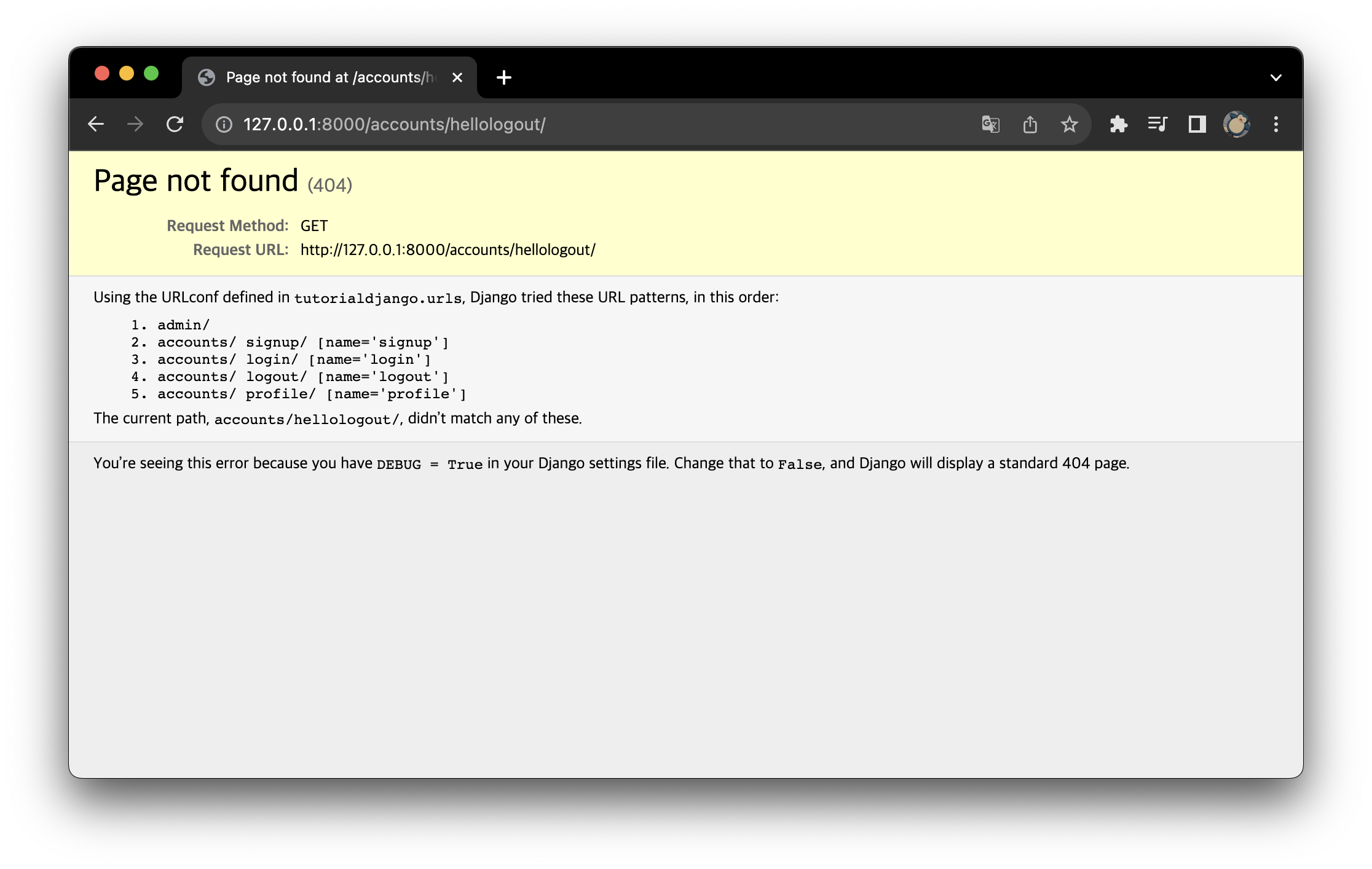Click the accounts/ profile/ URL pattern
This screenshot has height=869, width=1372.
coord(312,394)
